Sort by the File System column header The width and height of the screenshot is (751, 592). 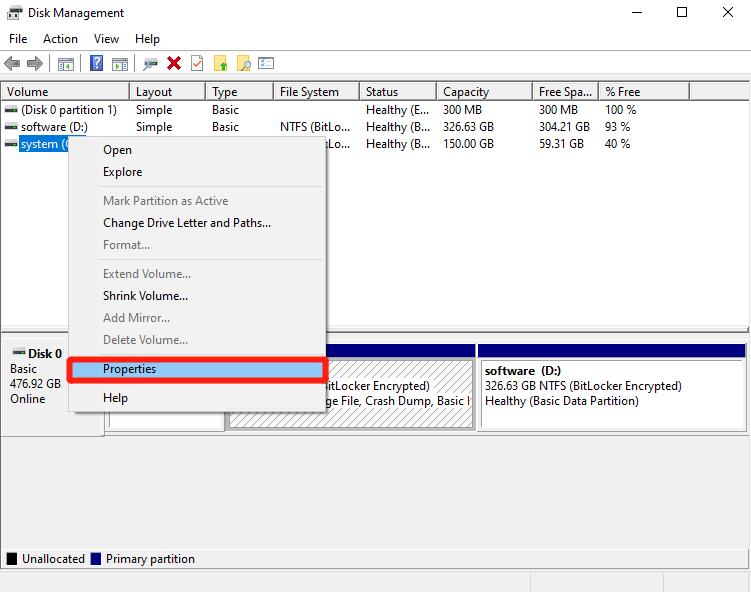[x=309, y=92]
